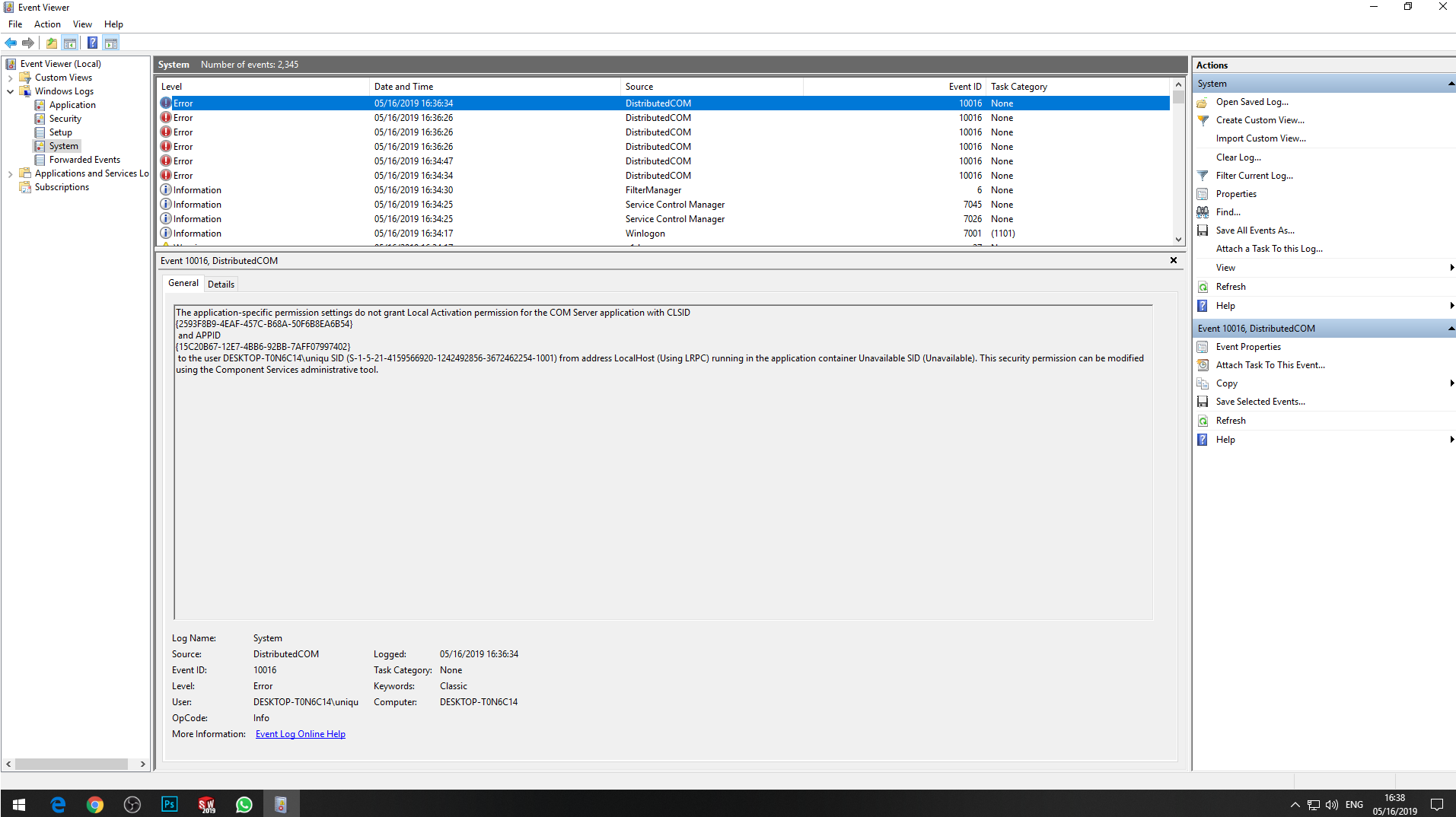Click the Save Selected Events disk icon
The height and width of the screenshot is (817, 1456).
(1203, 402)
